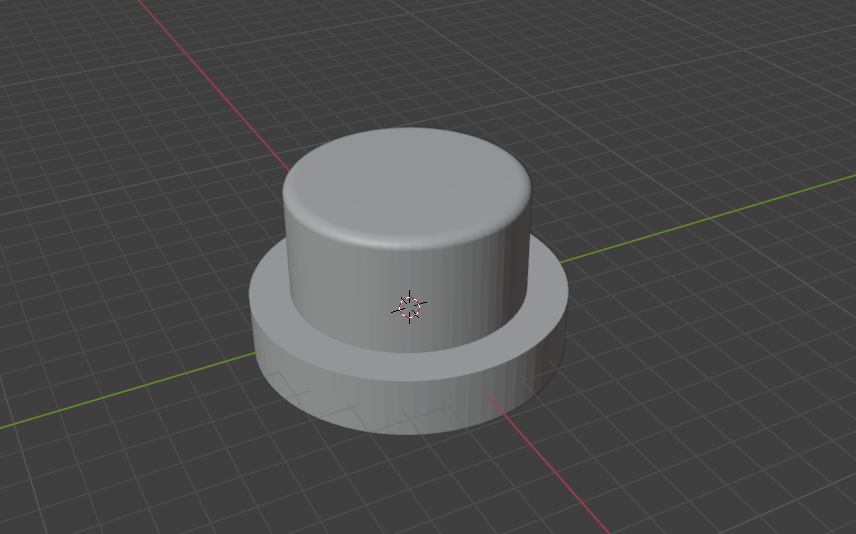Viewport: 856px width, 534px height.
Task: Click where the red axis disappears behind the cylinder top
Action: pyautogui.click(x=288, y=170)
